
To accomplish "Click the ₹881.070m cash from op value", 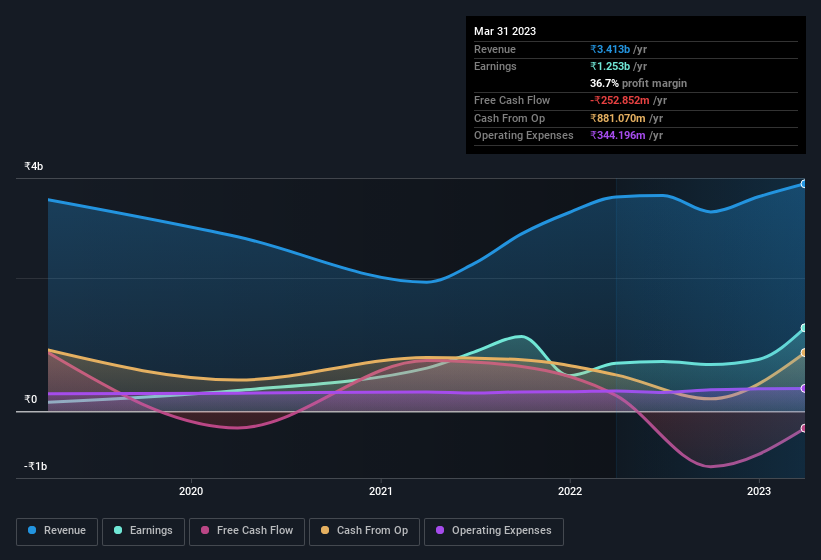I will 618,118.
